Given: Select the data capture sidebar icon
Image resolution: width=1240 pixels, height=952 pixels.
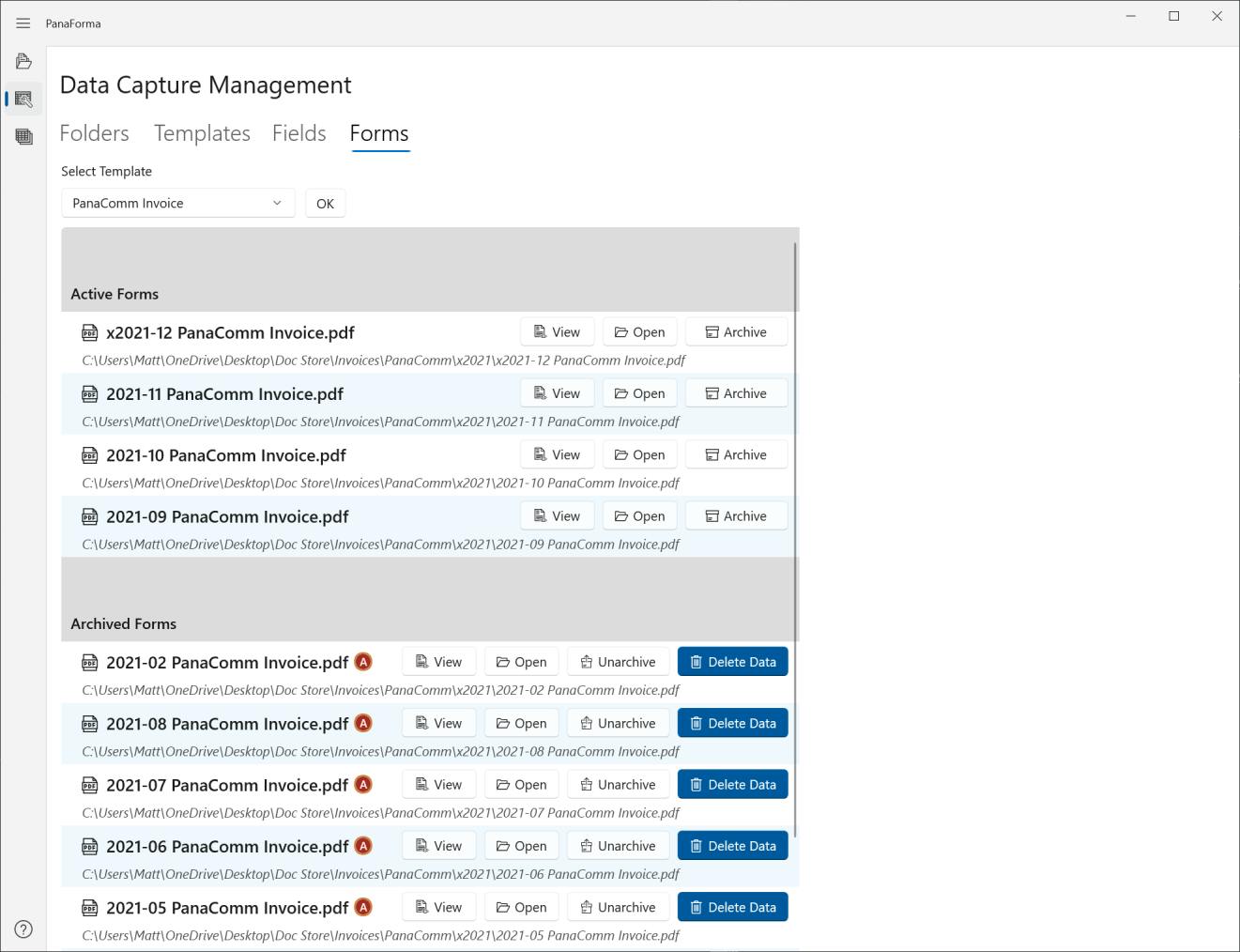Looking at the screenshot, I should [x=24, y=100].
